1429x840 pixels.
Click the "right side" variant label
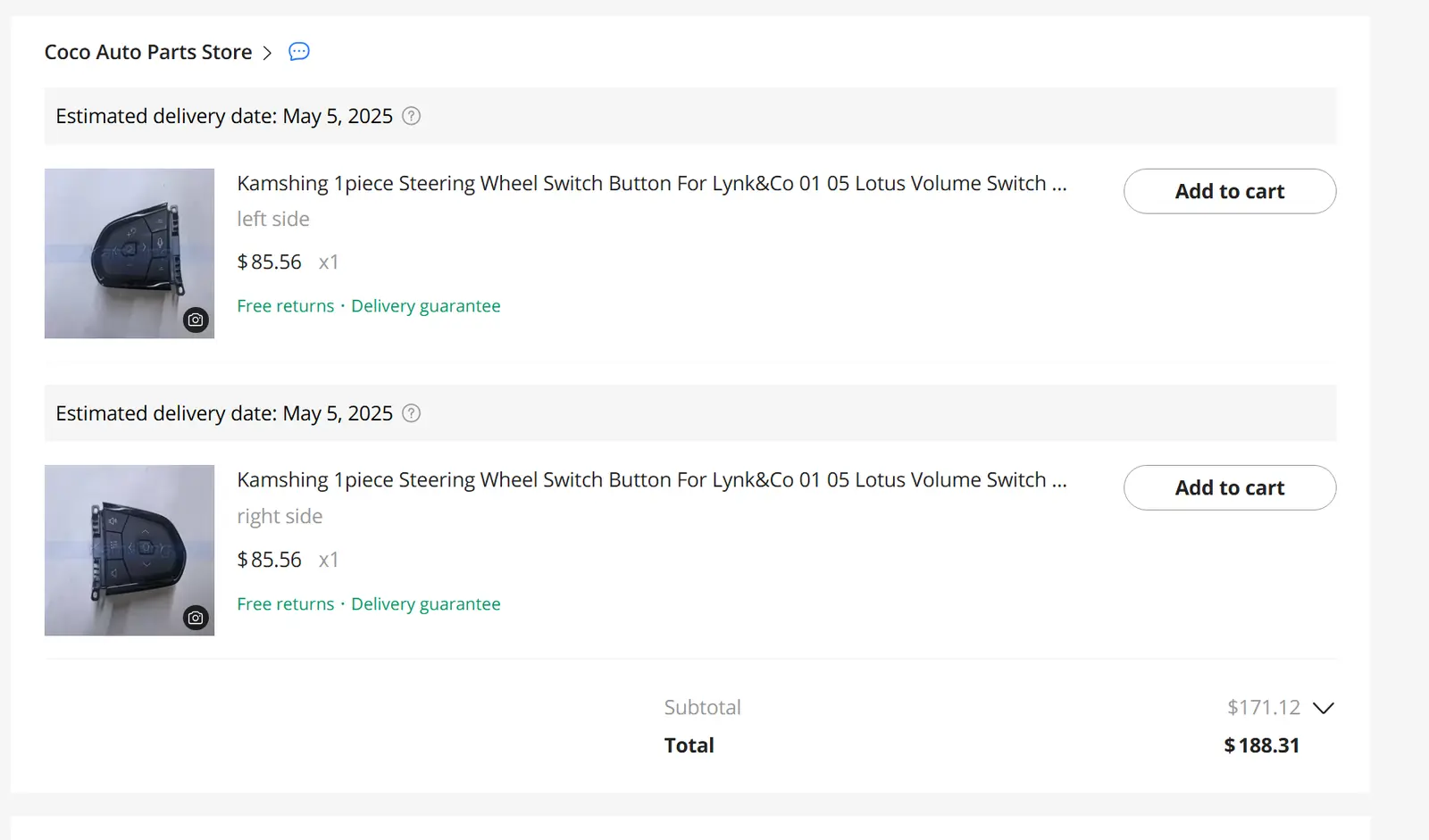click(280, 517)
